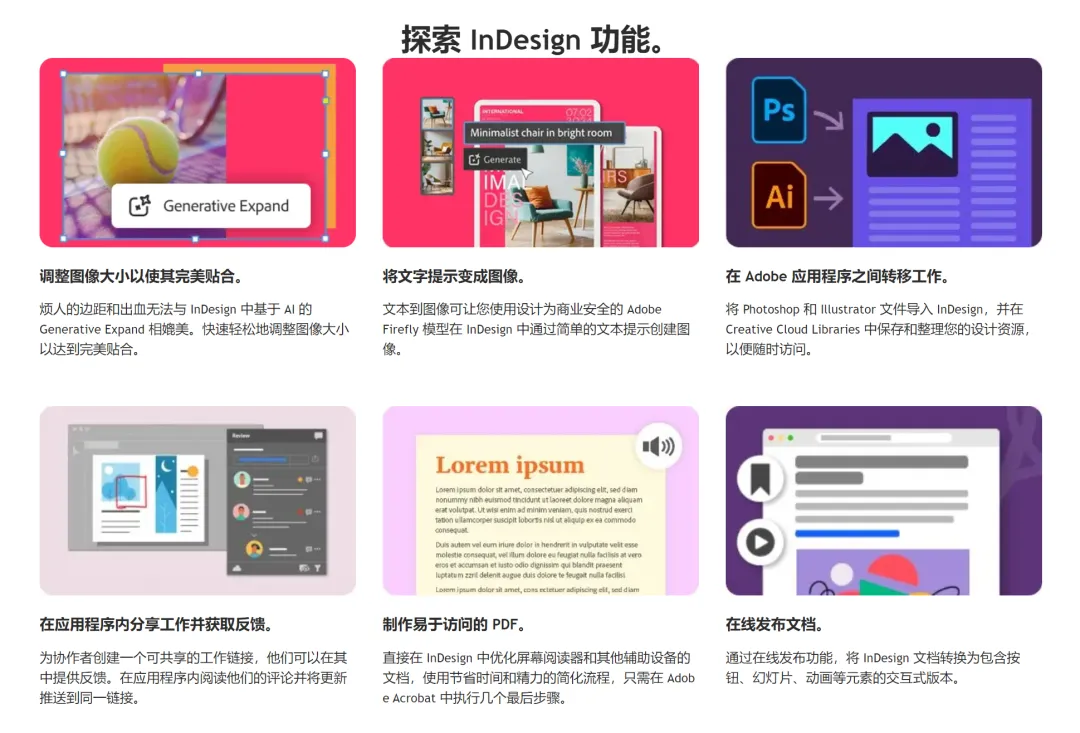Image resolution: width=1080 pixels, height=733 pixels.
Task: Click the landscape picture icon in purple layout
Action: tap(912, 143)
